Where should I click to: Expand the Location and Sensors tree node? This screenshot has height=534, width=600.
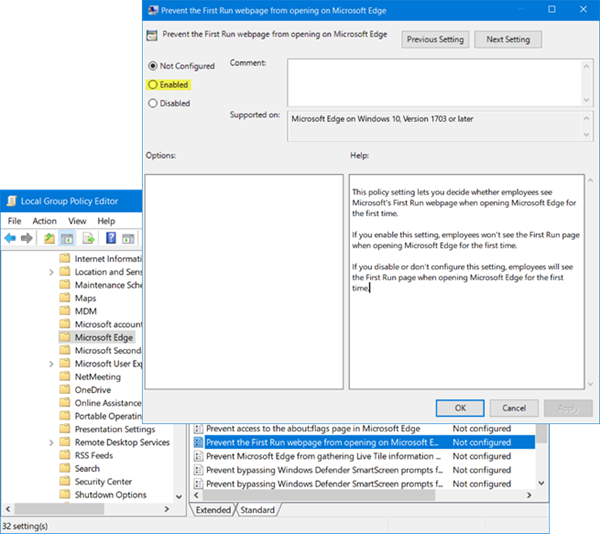(51, 272)
